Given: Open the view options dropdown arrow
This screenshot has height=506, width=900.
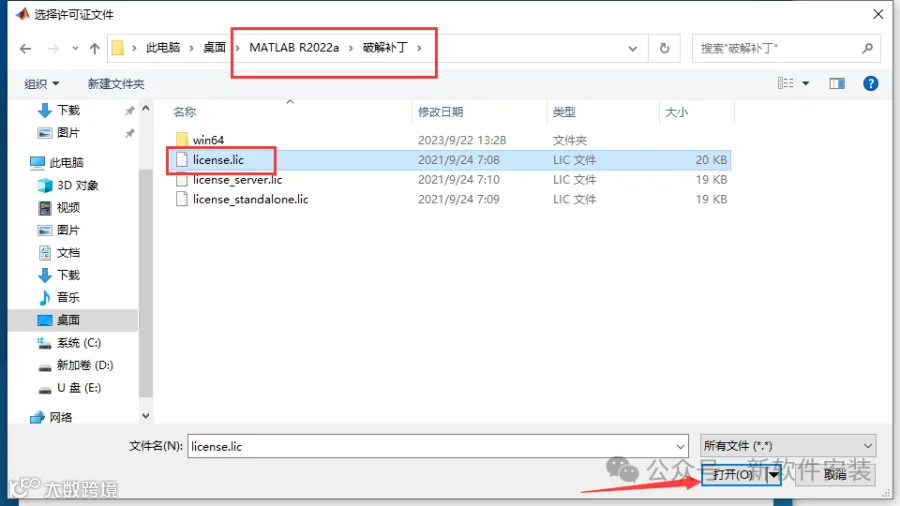Looking at the screenshot, I should 806,84.
